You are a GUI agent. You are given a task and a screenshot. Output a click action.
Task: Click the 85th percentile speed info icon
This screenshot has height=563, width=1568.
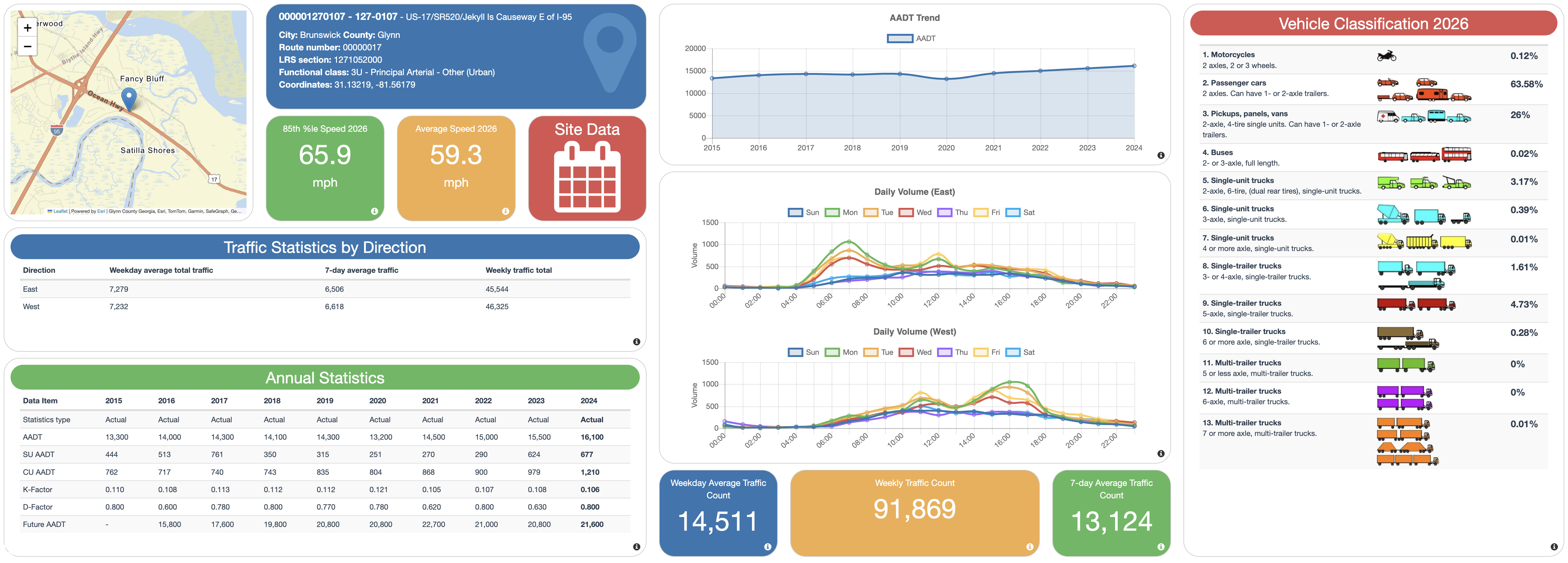point(374,211)
